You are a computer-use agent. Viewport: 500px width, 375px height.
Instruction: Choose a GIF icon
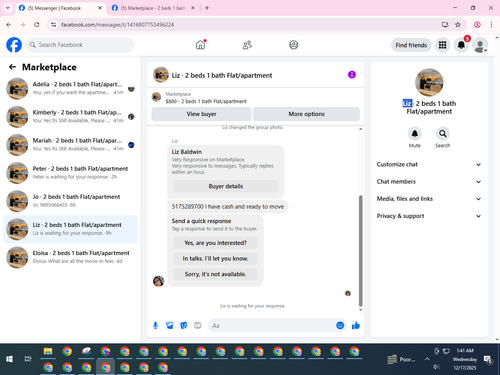(x=198, y=325)
